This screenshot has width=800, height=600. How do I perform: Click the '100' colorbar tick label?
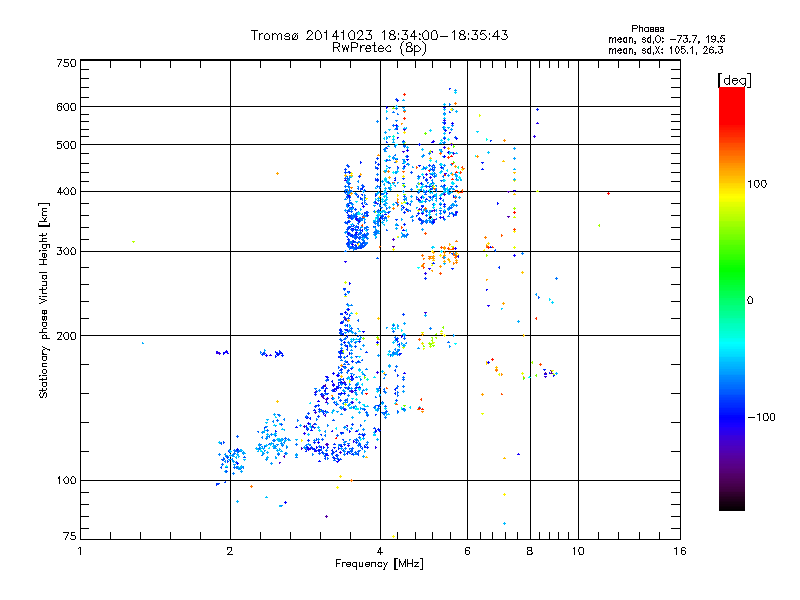coord(757,184)
